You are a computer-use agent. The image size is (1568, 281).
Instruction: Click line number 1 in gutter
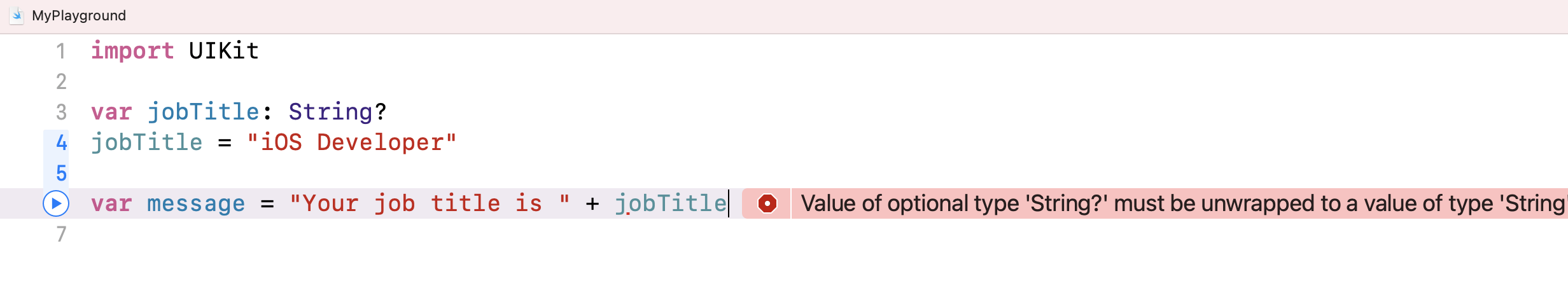click(61, 51)
